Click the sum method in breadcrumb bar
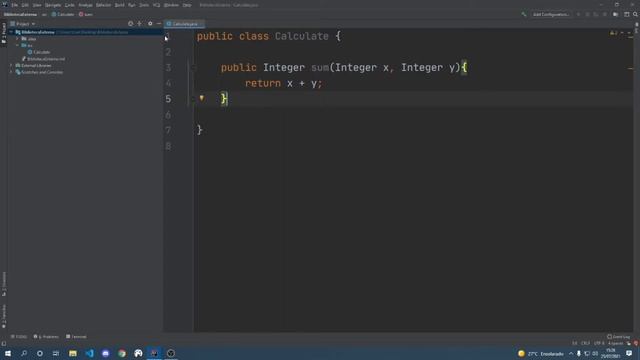The image size is (640, 360). point(86,14)
